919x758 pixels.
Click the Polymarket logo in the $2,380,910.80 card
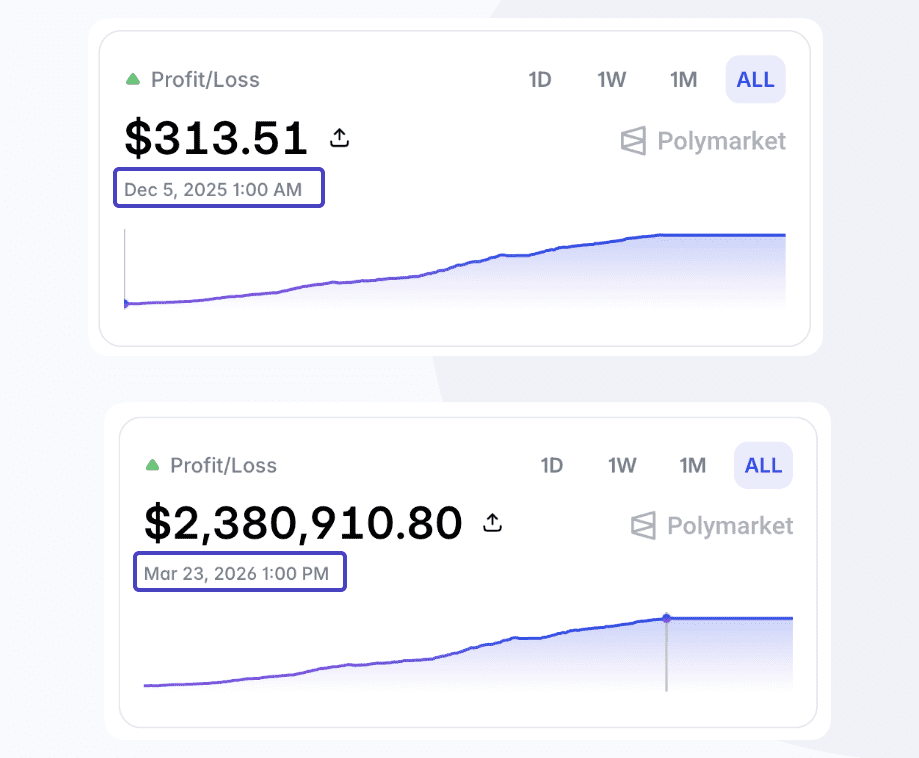tap(712, 526)
